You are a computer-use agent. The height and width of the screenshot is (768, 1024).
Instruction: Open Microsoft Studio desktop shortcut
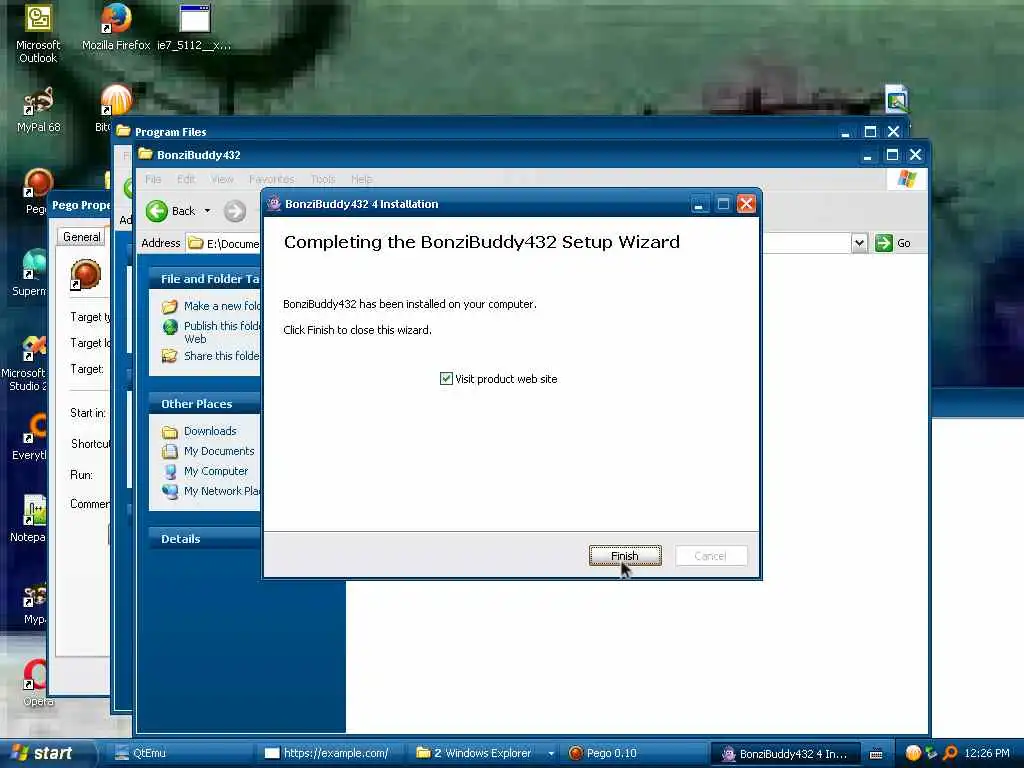[26, 362]
